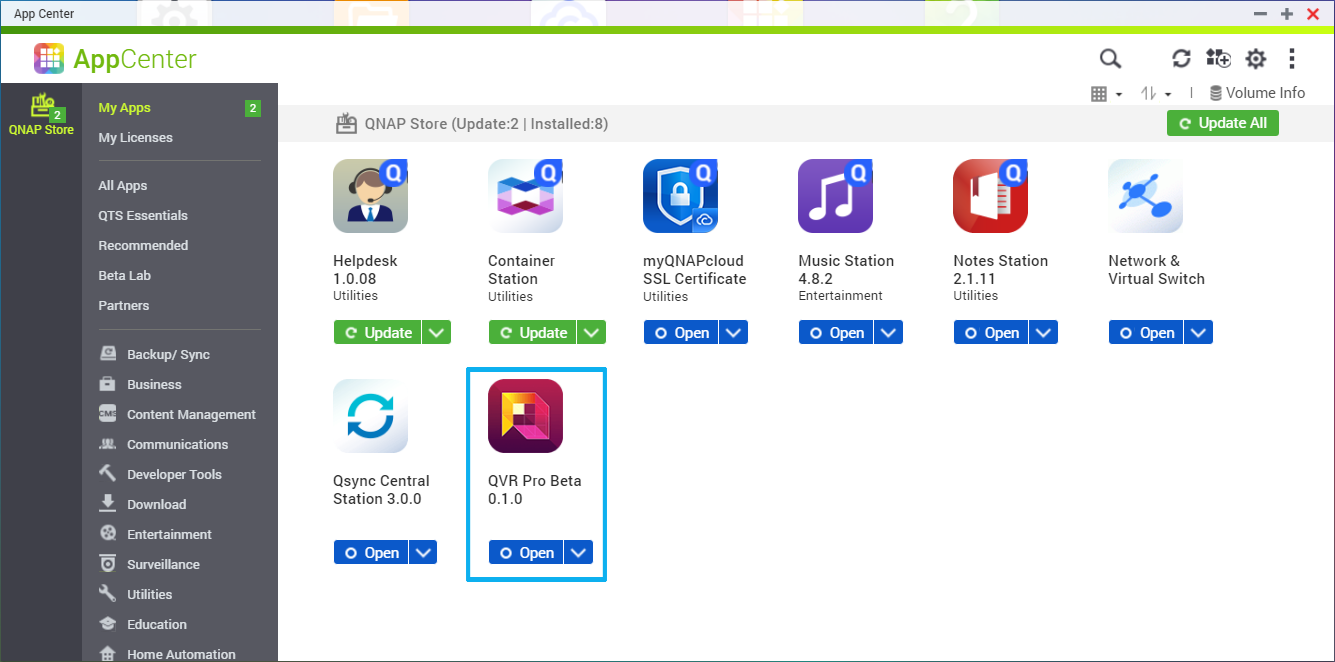This screenshot has height=662, width=1335.
Task: Open the Container Station app icon
Action: coord(525,196)
